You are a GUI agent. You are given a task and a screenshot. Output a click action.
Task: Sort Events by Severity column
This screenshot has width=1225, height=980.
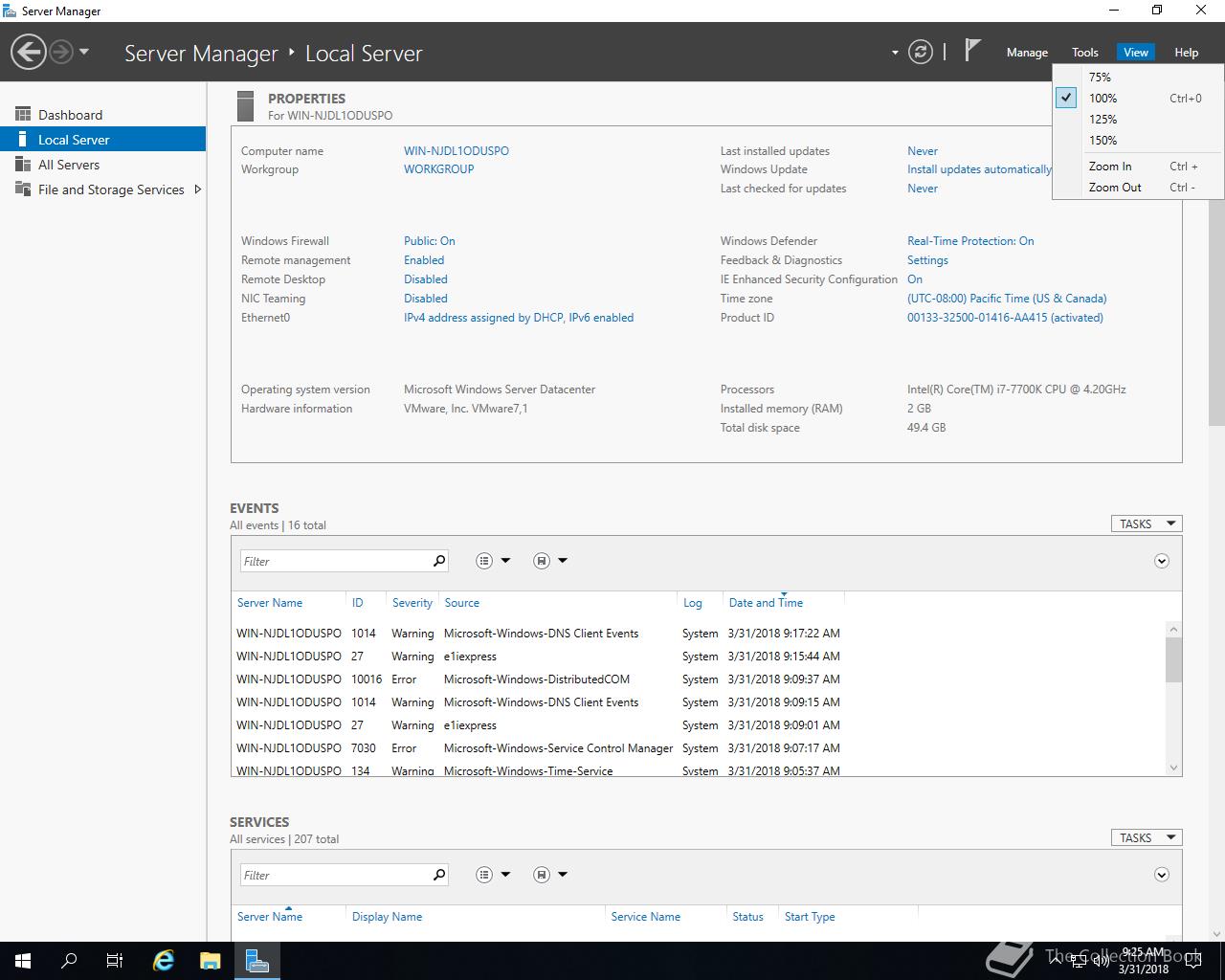tap(412, 603)
